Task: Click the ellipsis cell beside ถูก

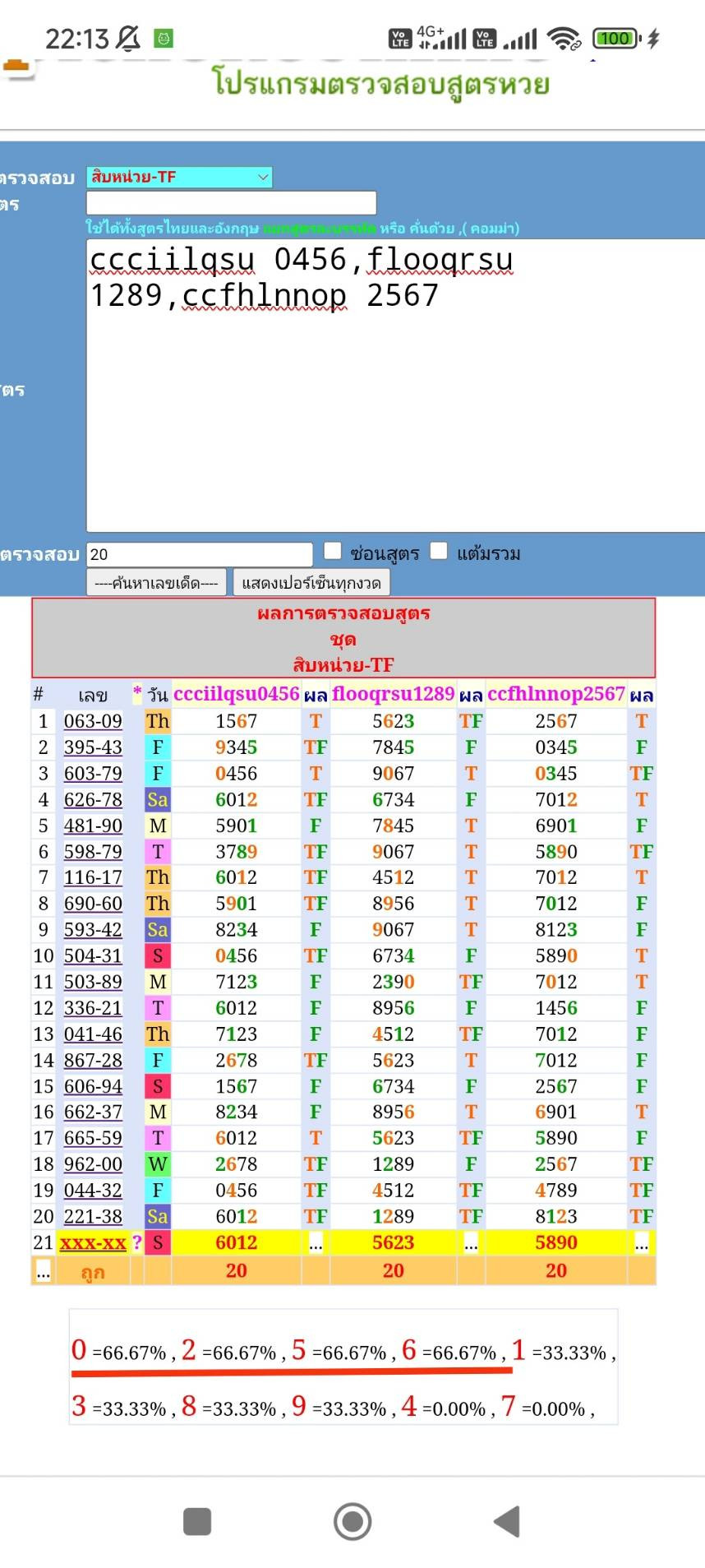Action: pyautogui.click(x=43, y=1272)
